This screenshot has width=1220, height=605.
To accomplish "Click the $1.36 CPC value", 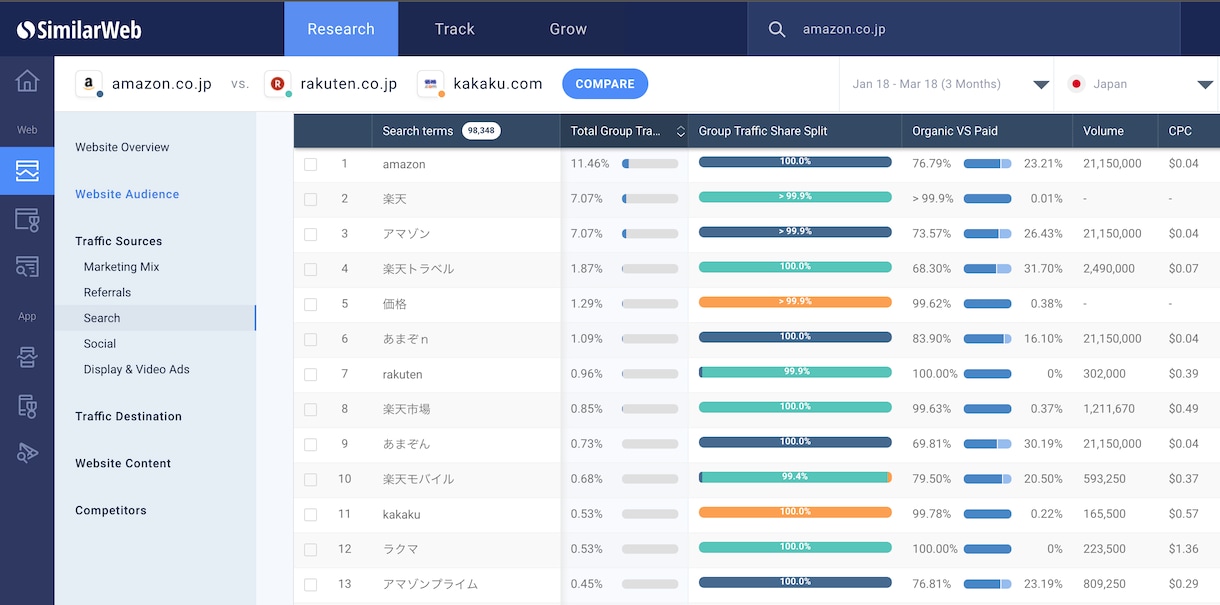I will pyautogui.click(x=1183, y=549).
